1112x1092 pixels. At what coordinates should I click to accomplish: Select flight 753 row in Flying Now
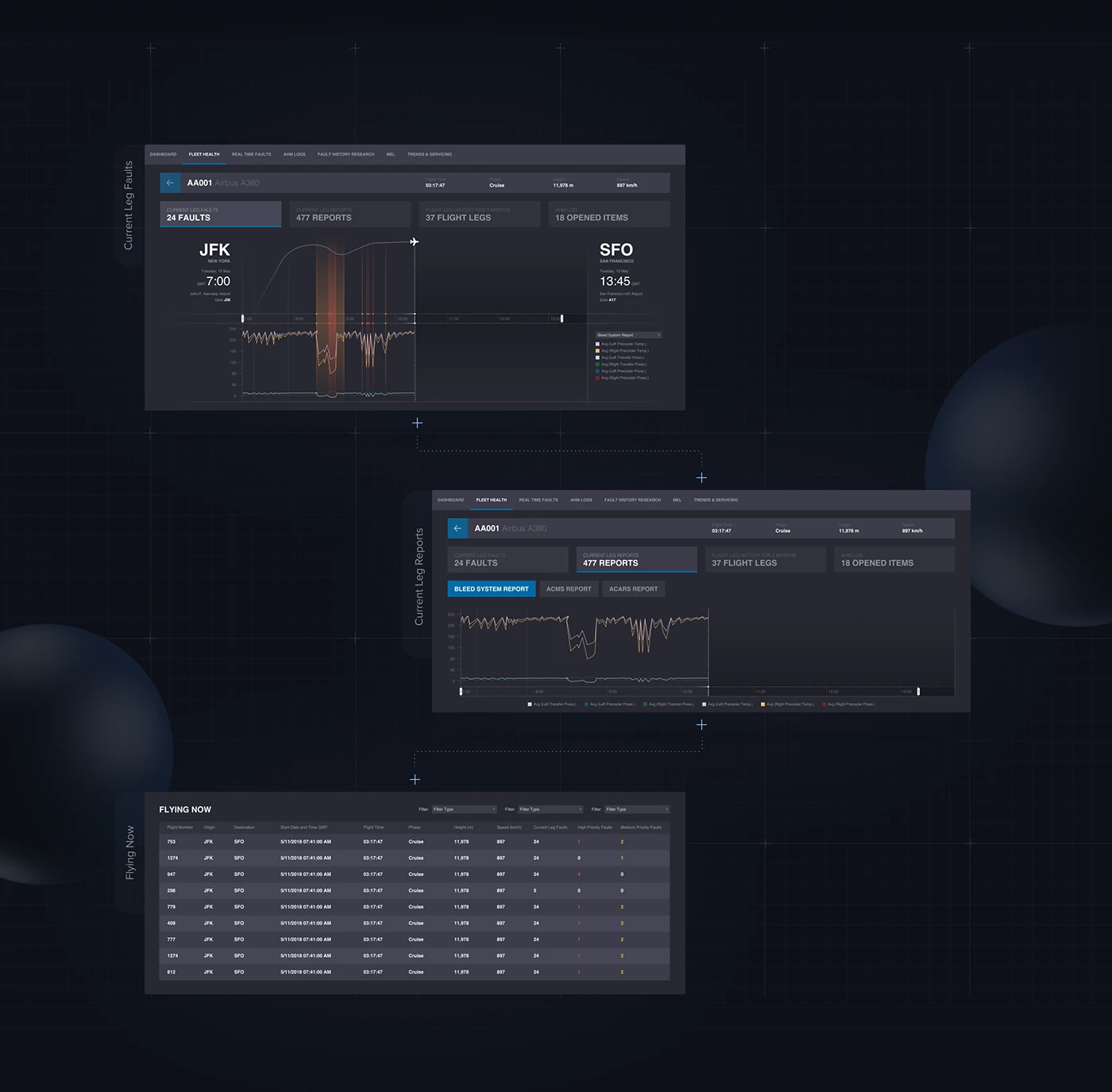pos(415,842)
